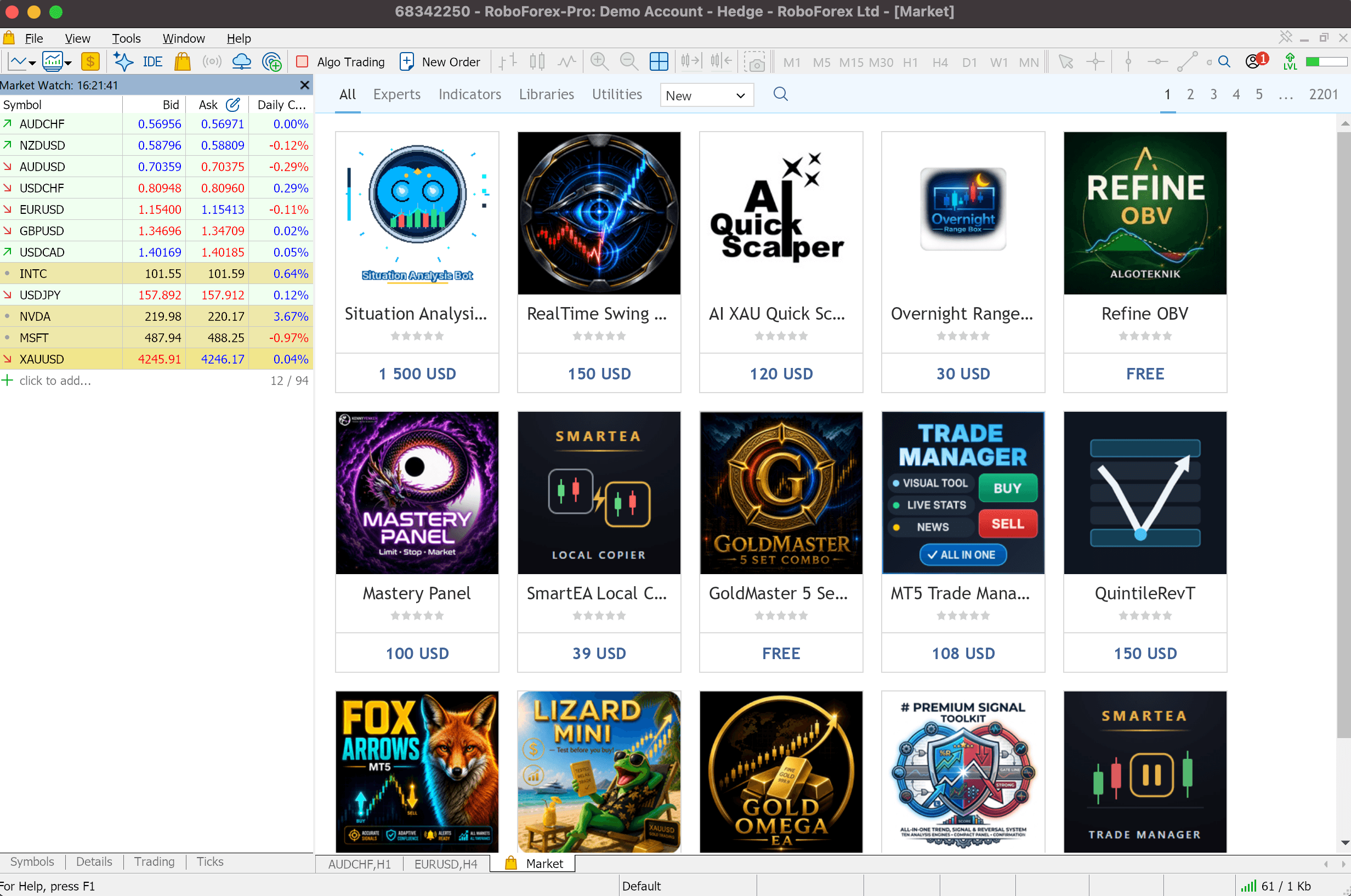Viewport: 1351px width, 896px height.
Task: Select the MN timeframe
Action: coord(1029,63)
